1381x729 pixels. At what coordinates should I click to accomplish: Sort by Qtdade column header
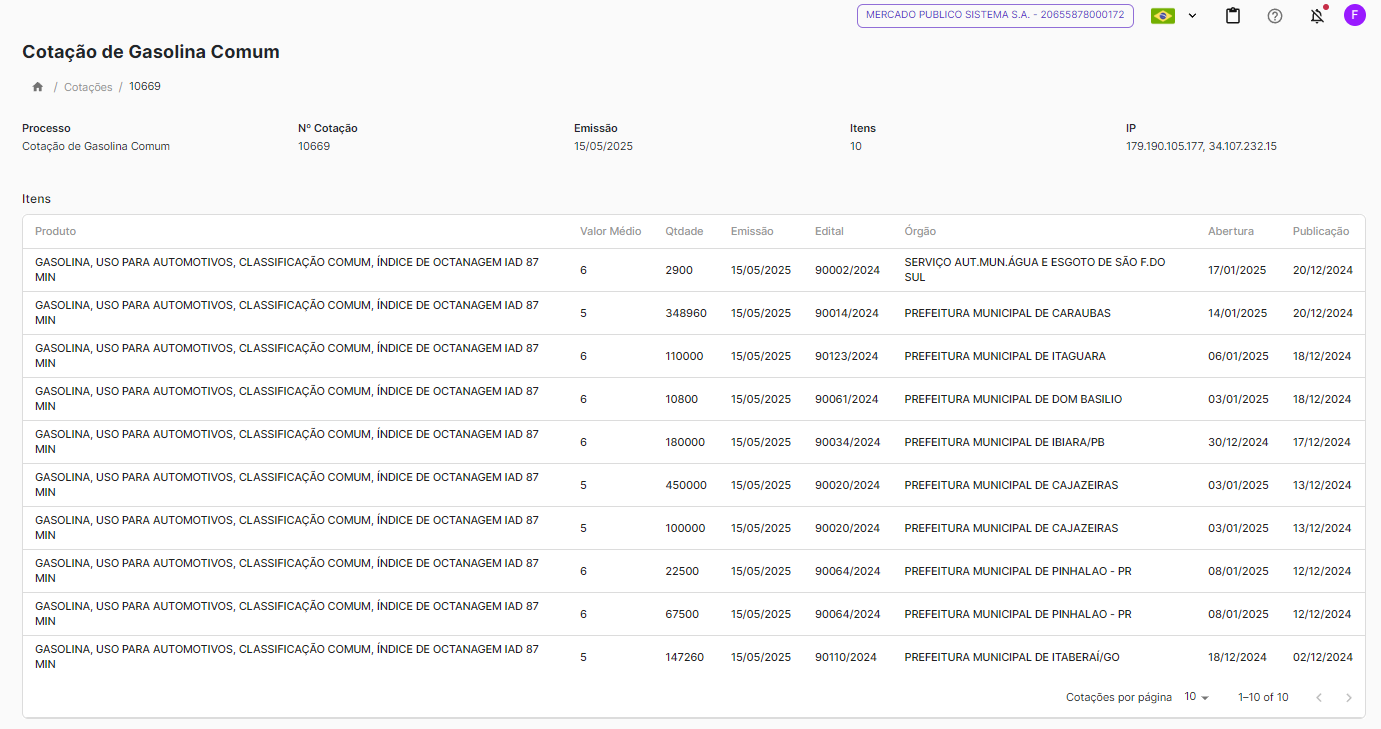pos(684,231)
